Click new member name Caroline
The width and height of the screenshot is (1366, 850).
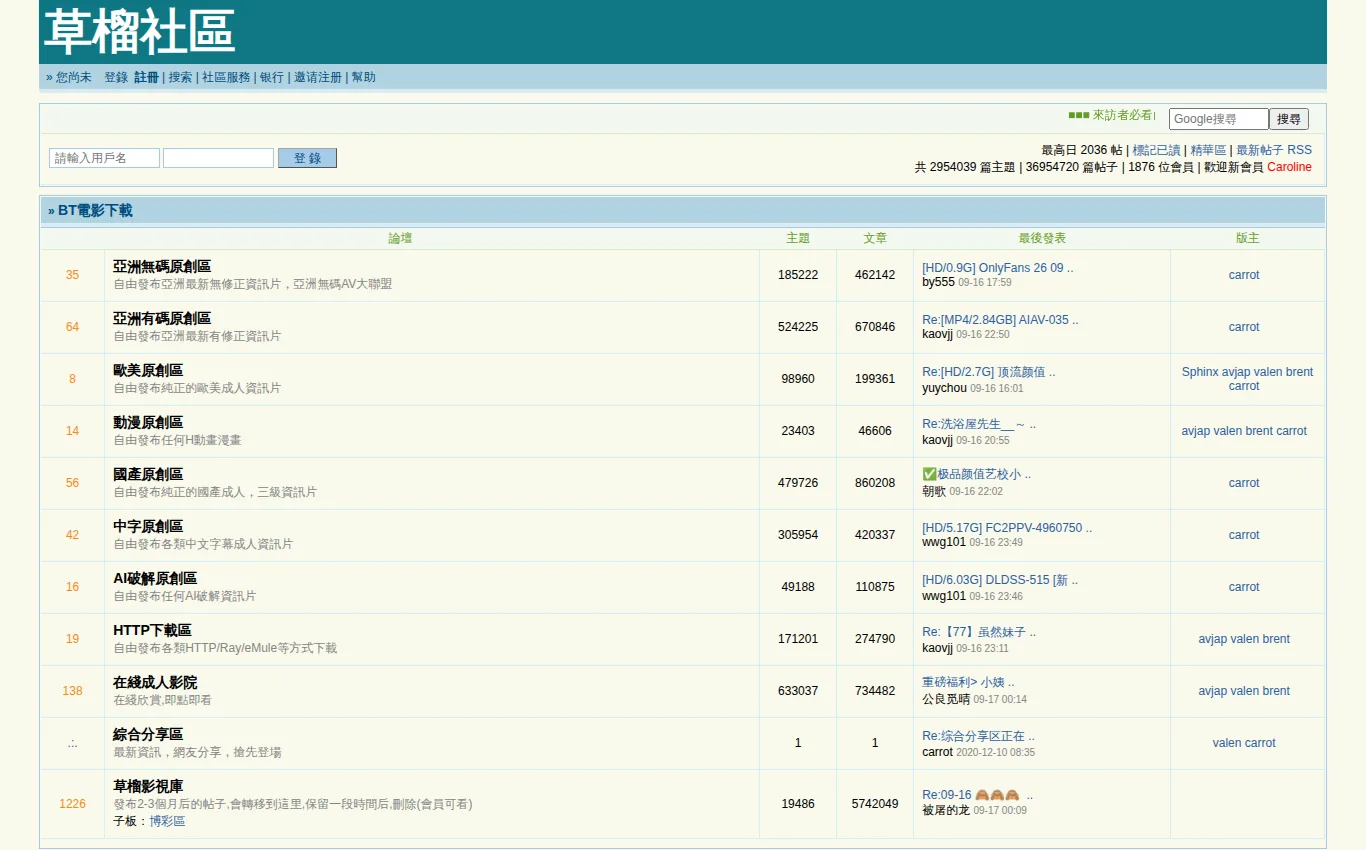[x=1289, y=167]
